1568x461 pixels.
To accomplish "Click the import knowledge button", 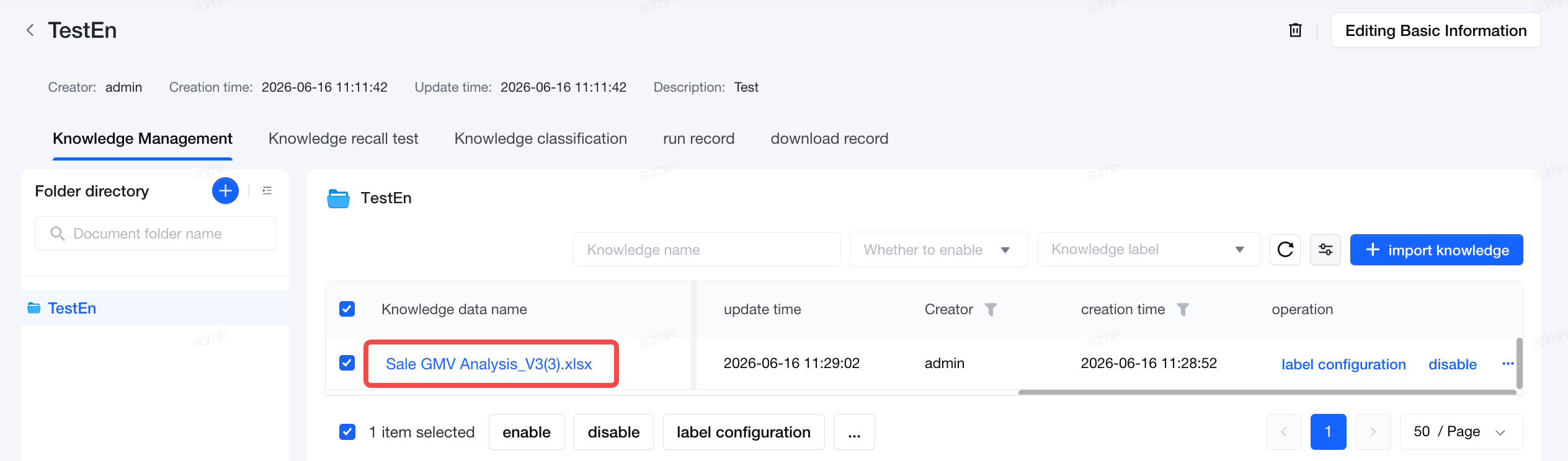I will pyautogui.click(x=1437, y=250).
